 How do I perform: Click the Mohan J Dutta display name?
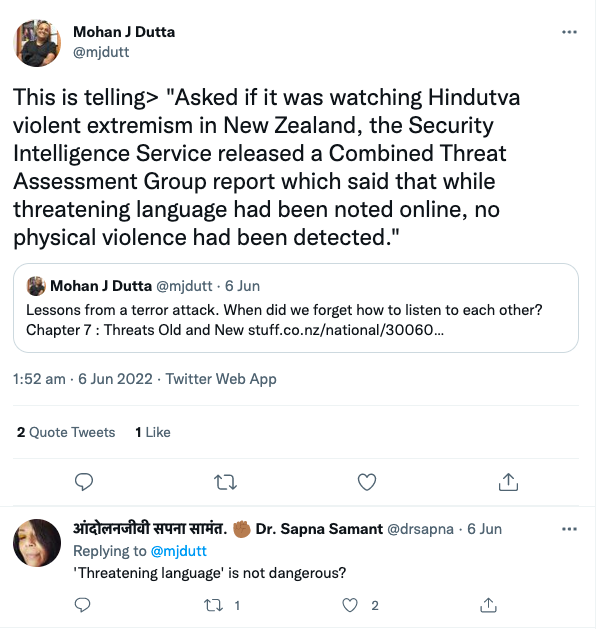pos(124,32)
